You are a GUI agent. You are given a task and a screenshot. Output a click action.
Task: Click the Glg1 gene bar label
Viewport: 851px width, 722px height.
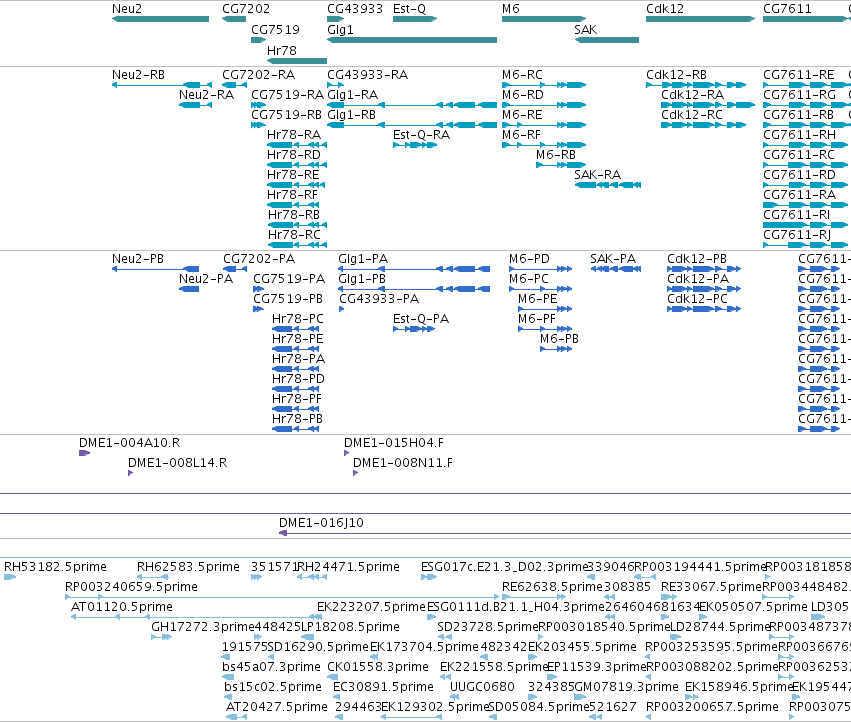tap(340, 29)
